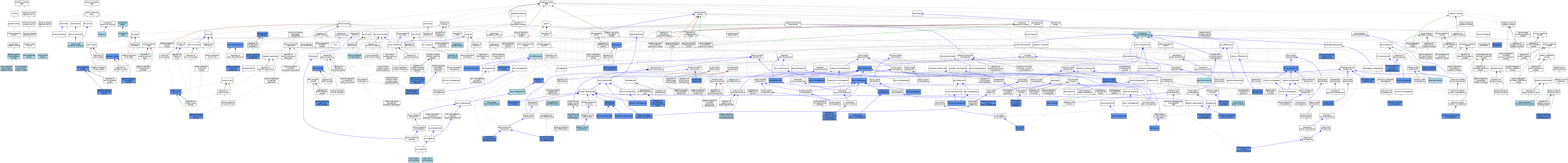Screen dimensions: 1568x163
Task: Click 'anatomical structure development' node
Action: click(793, 24)
